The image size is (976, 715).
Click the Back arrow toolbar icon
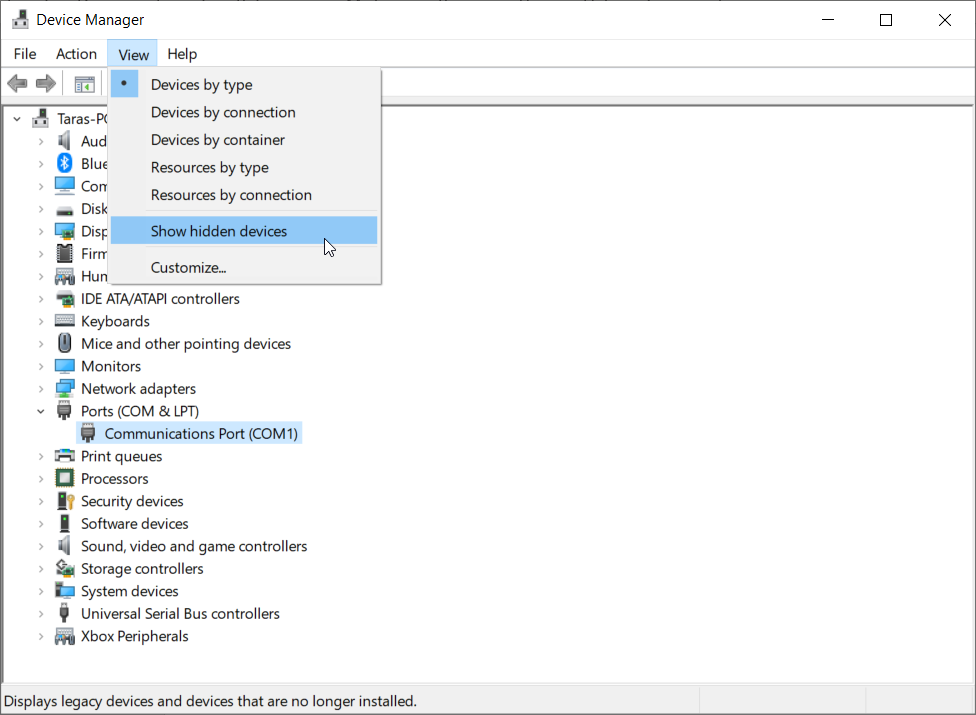pos(17,83)
